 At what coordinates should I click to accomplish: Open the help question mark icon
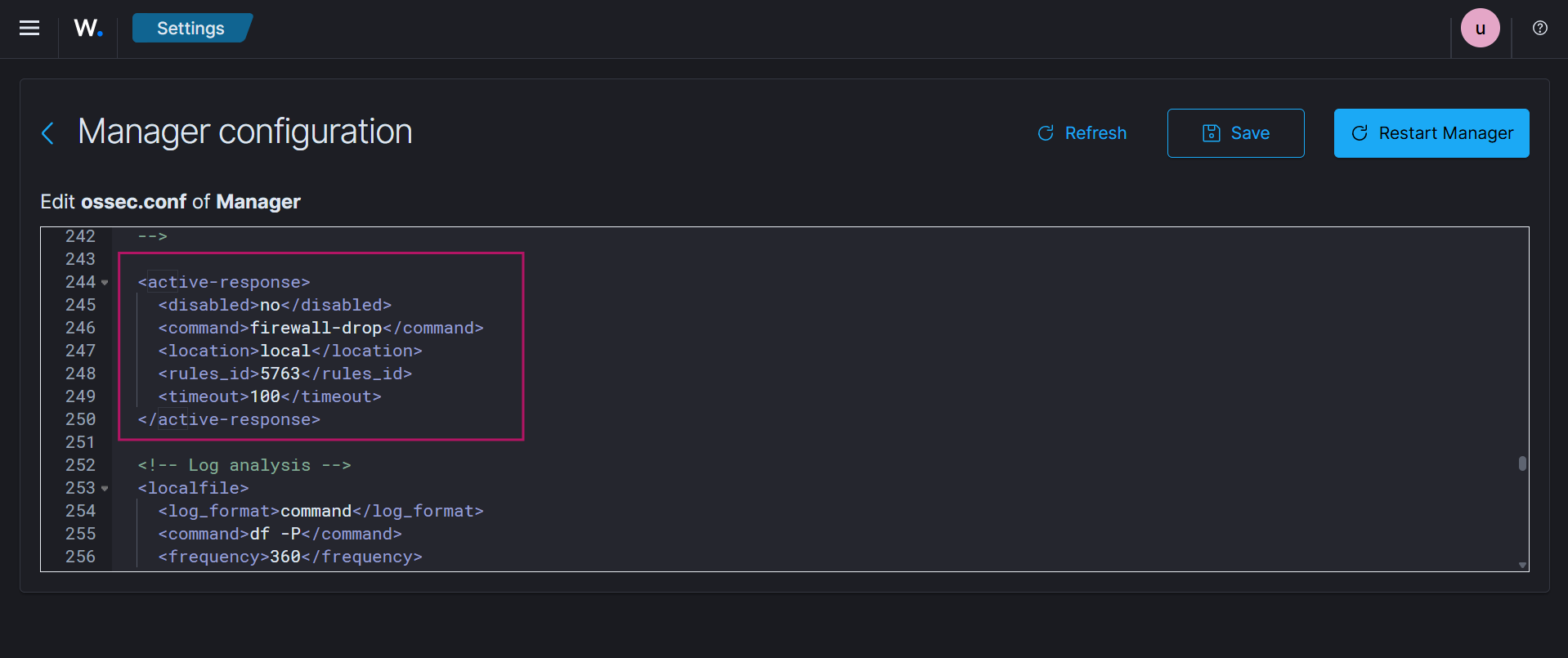tap(1539, 29)
